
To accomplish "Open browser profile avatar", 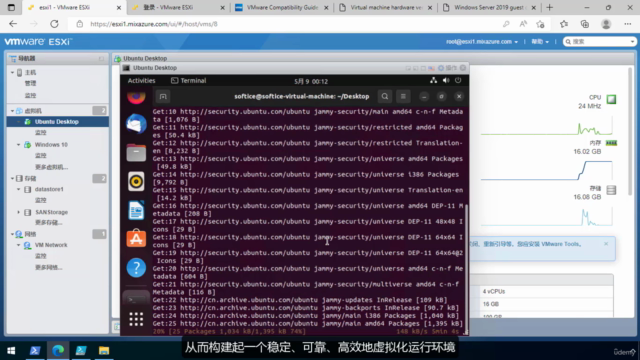I will (x=606, y=24).
